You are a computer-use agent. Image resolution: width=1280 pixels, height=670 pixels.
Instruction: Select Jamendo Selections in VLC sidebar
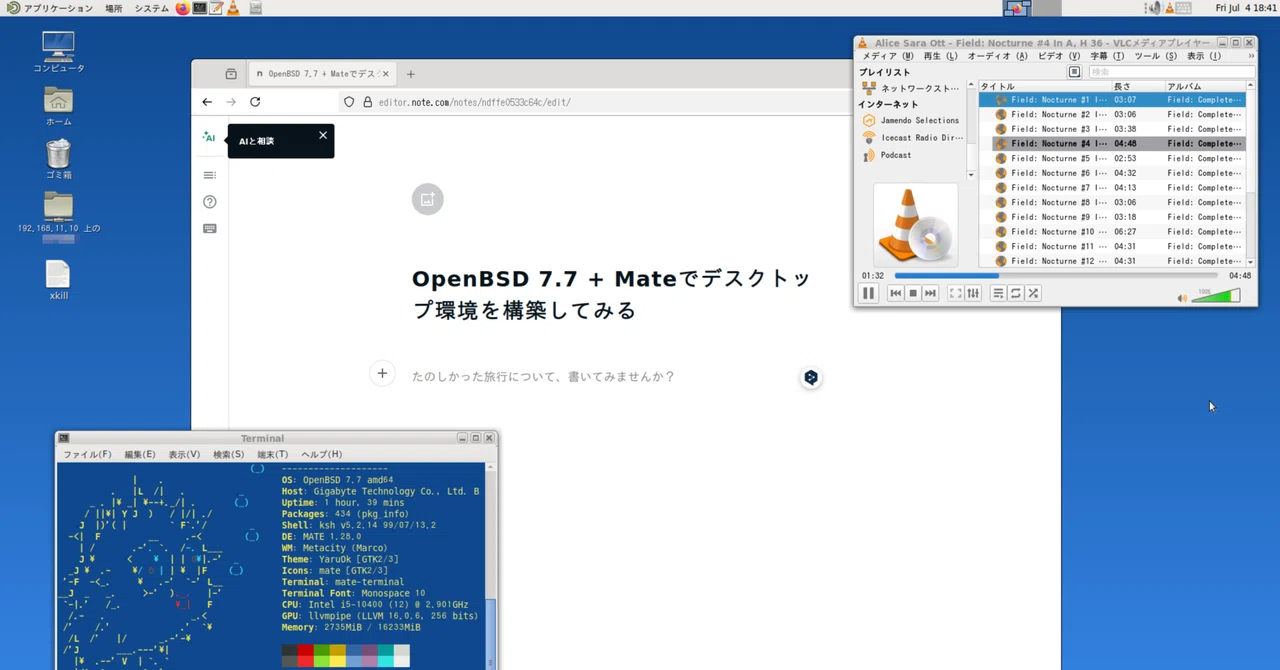[911, 120]
